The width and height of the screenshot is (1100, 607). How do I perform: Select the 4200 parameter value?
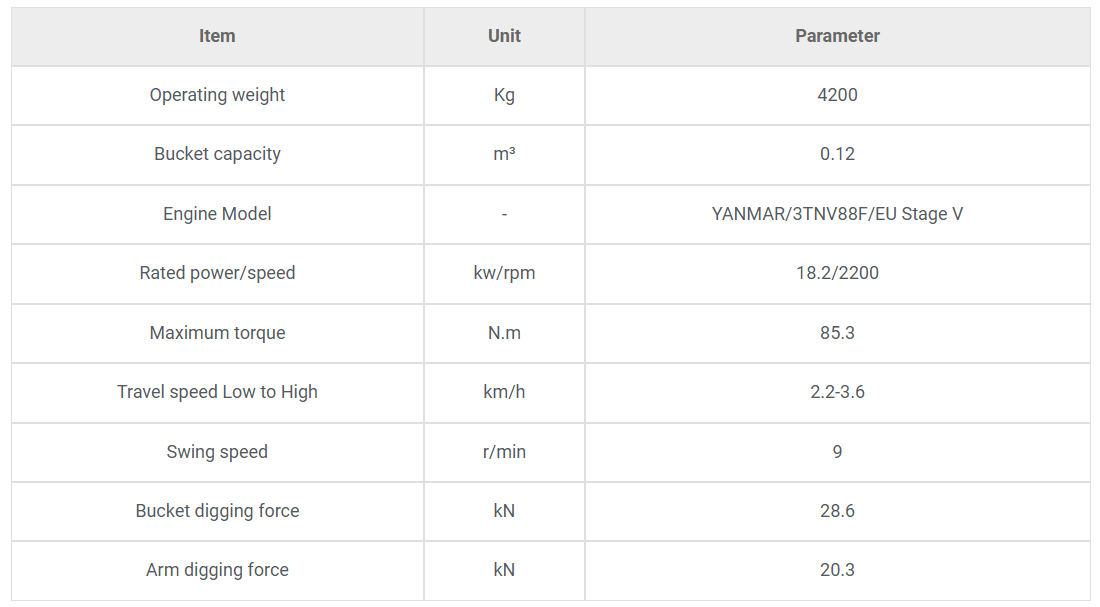[837, 95]
